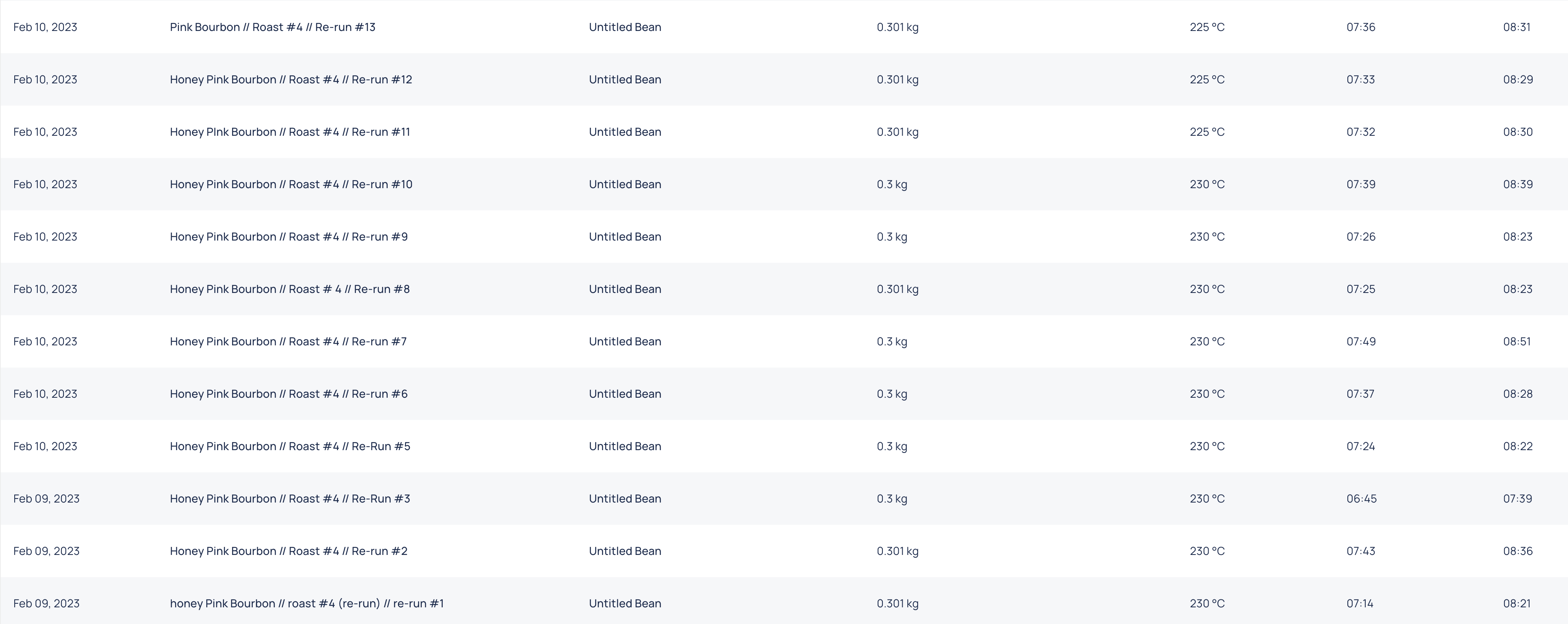The width and height of the screenshot is (1568, 624).
Task: Click the 08:39 time value
Action: click(x=1518, y=184)
